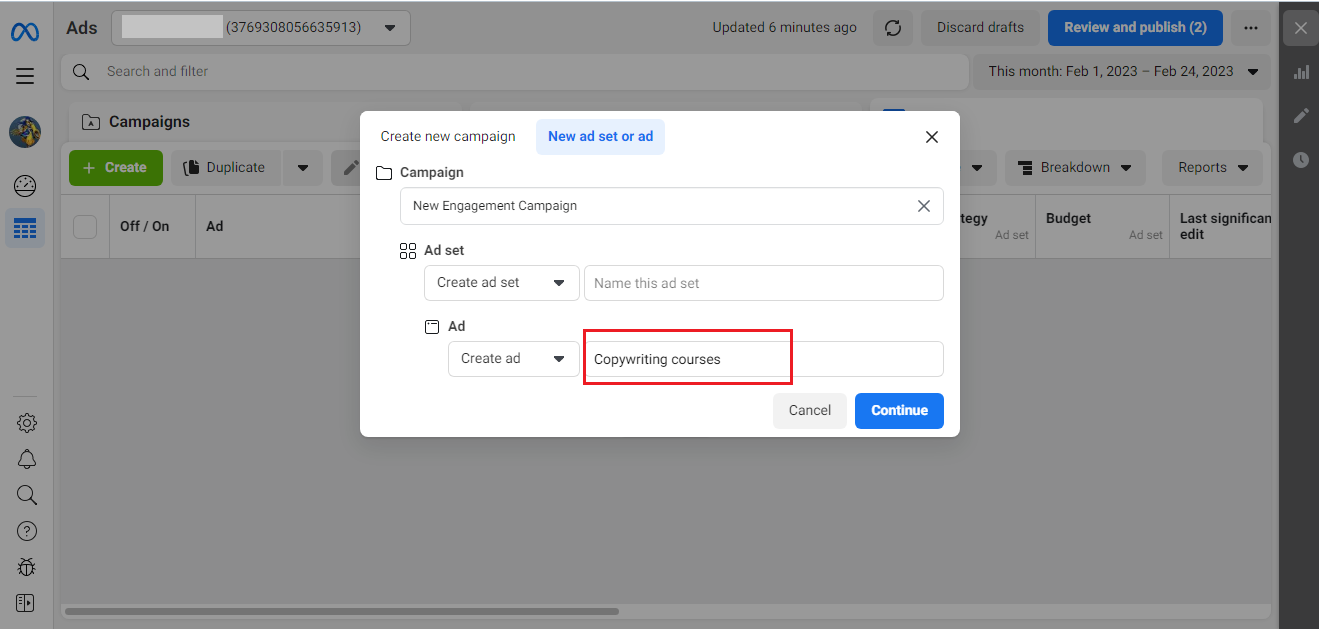Open the hamburger menu in sidebar
This screenshot has width=1319, height=629.
25,76
